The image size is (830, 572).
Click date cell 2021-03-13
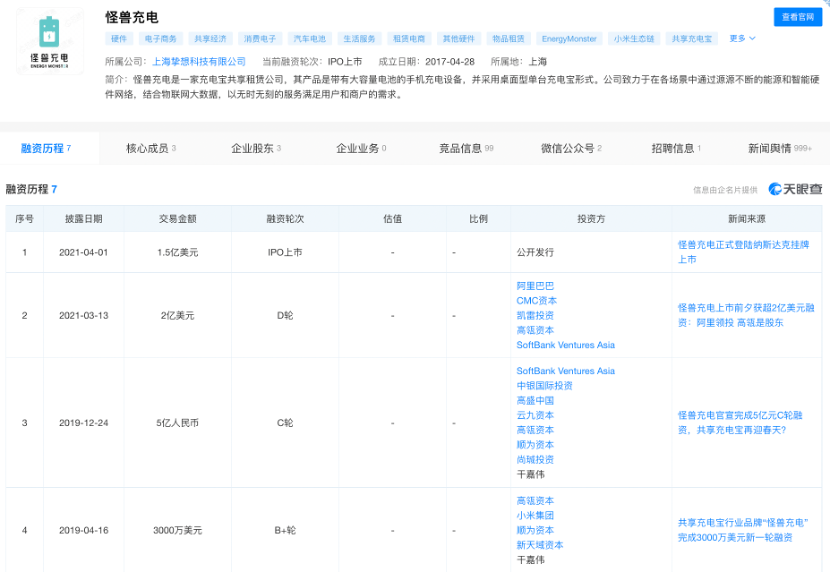click(84, 315)
